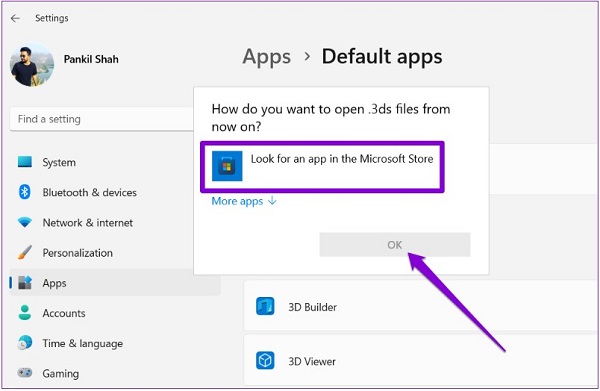Screen dimensions: 600x391
Task: Click the Time & language globe icon
Action: coord(25,343)
